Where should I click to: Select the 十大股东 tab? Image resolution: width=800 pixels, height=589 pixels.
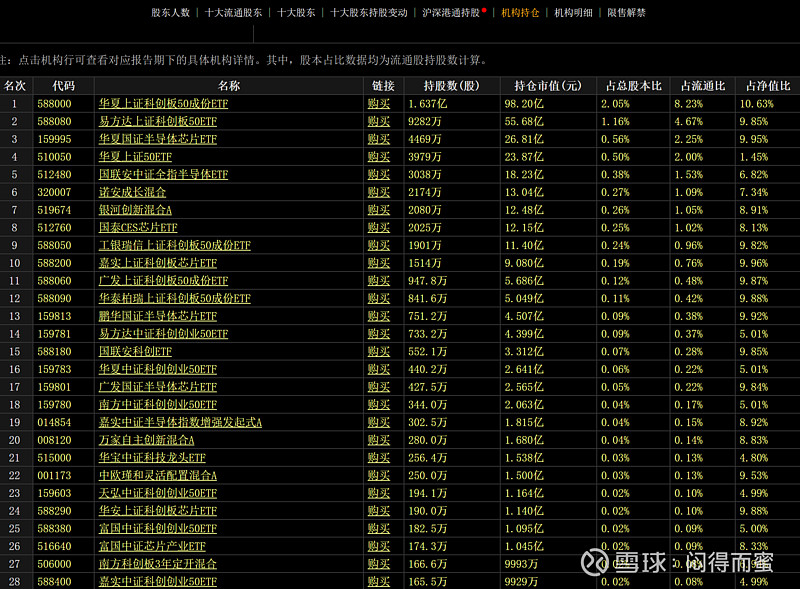click(x=296, y=13)
